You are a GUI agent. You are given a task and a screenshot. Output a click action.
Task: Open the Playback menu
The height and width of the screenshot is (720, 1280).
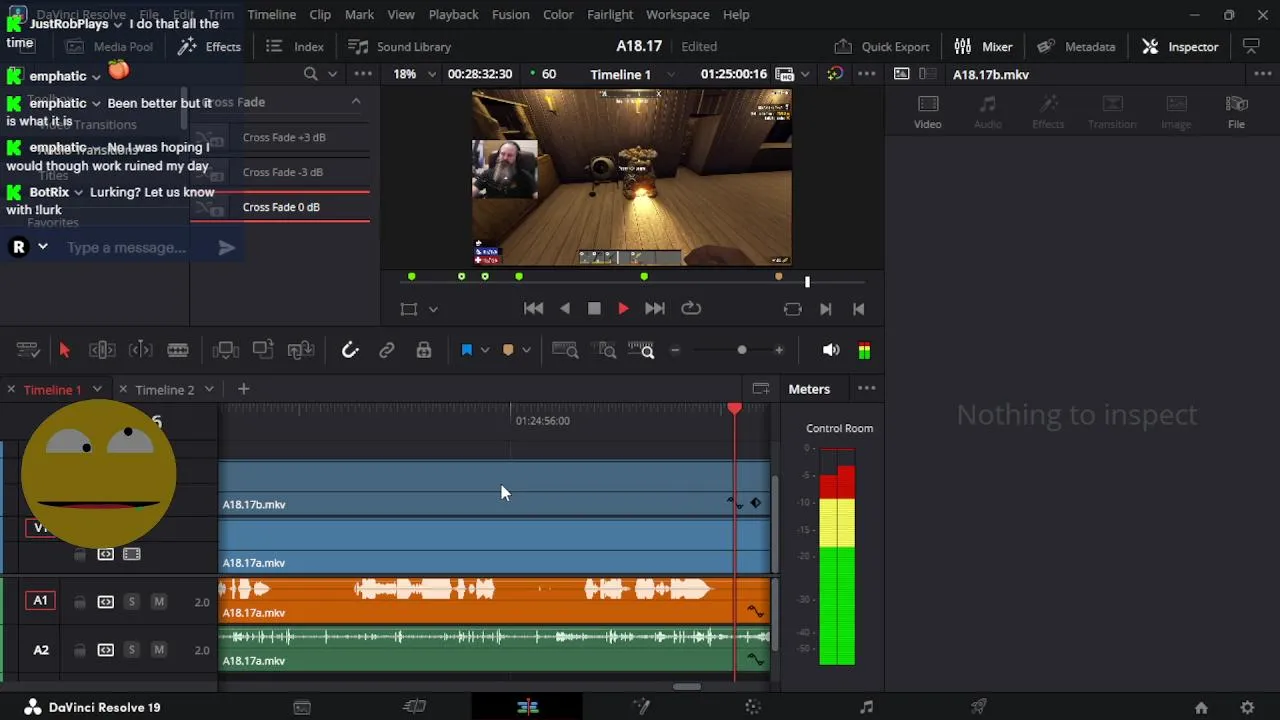(x=453, y=15)
